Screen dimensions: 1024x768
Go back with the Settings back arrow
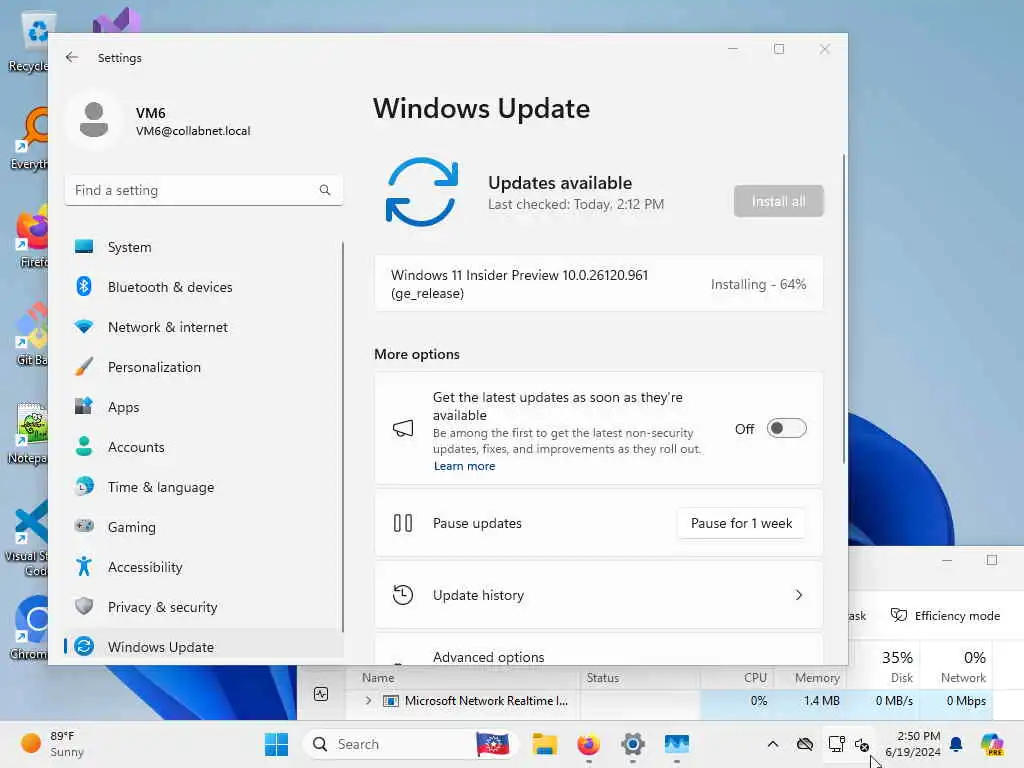click(x=72, y=57)
